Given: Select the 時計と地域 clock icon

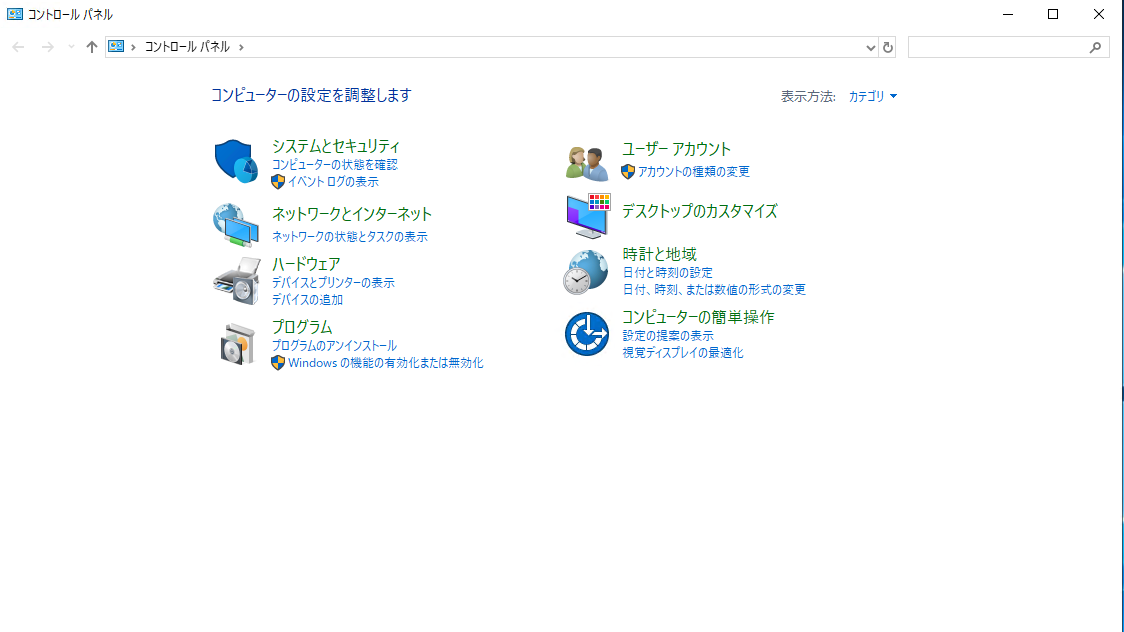Looking at the screenshot, I should pyautogui.click(x=586, y=271).
